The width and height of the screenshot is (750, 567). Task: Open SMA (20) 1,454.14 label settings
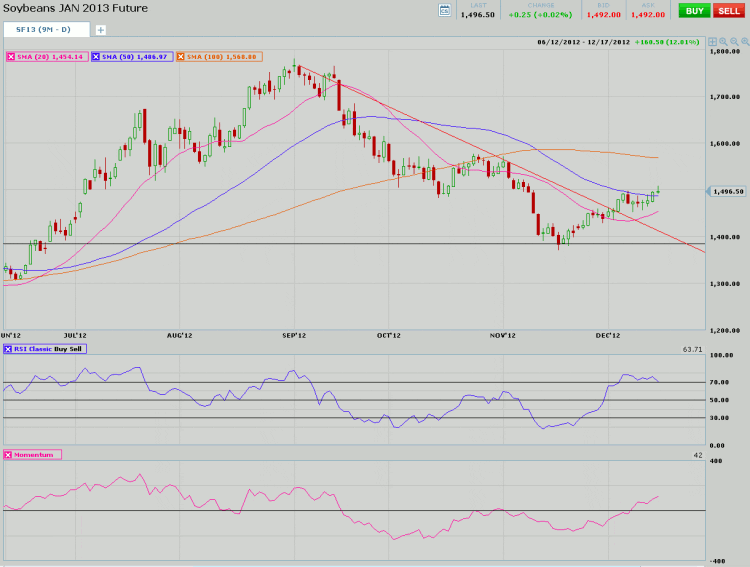54,57
